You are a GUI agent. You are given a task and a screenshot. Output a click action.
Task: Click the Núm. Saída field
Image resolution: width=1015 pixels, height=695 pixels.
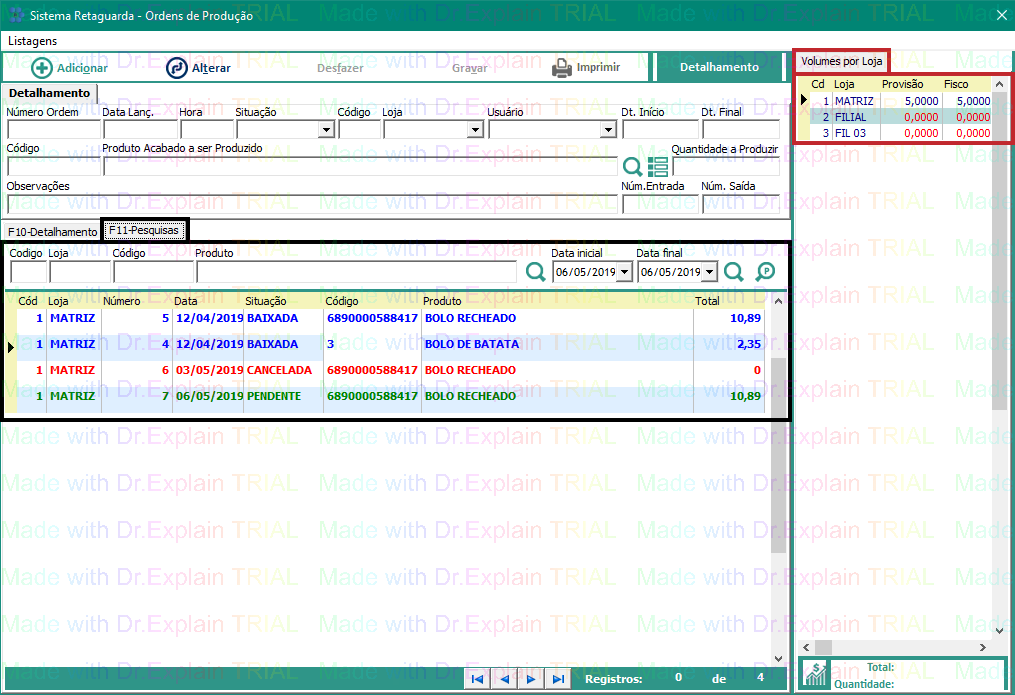tap(741, 204)
